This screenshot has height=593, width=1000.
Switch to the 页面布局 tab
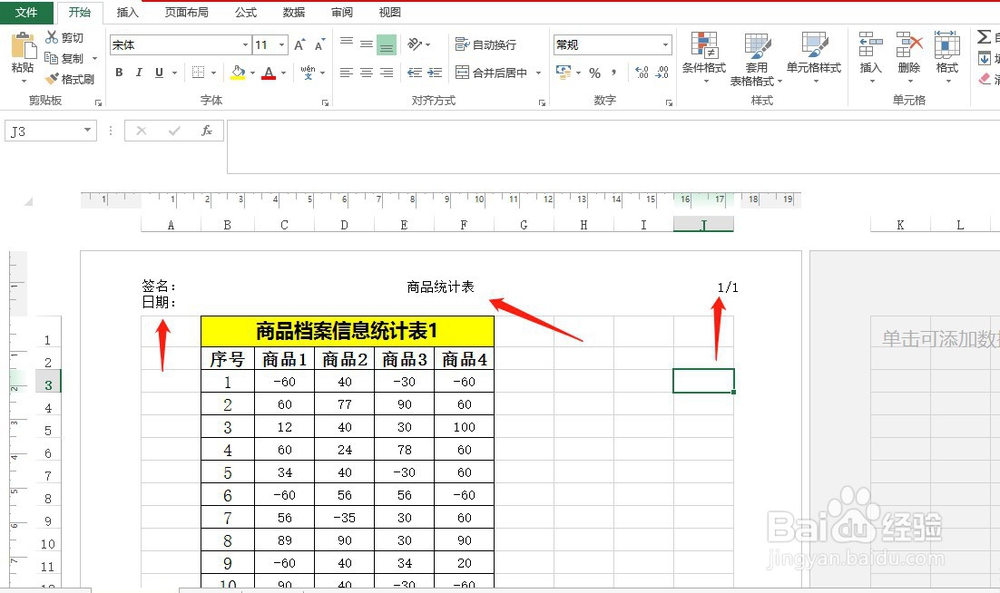coord(186,12)
